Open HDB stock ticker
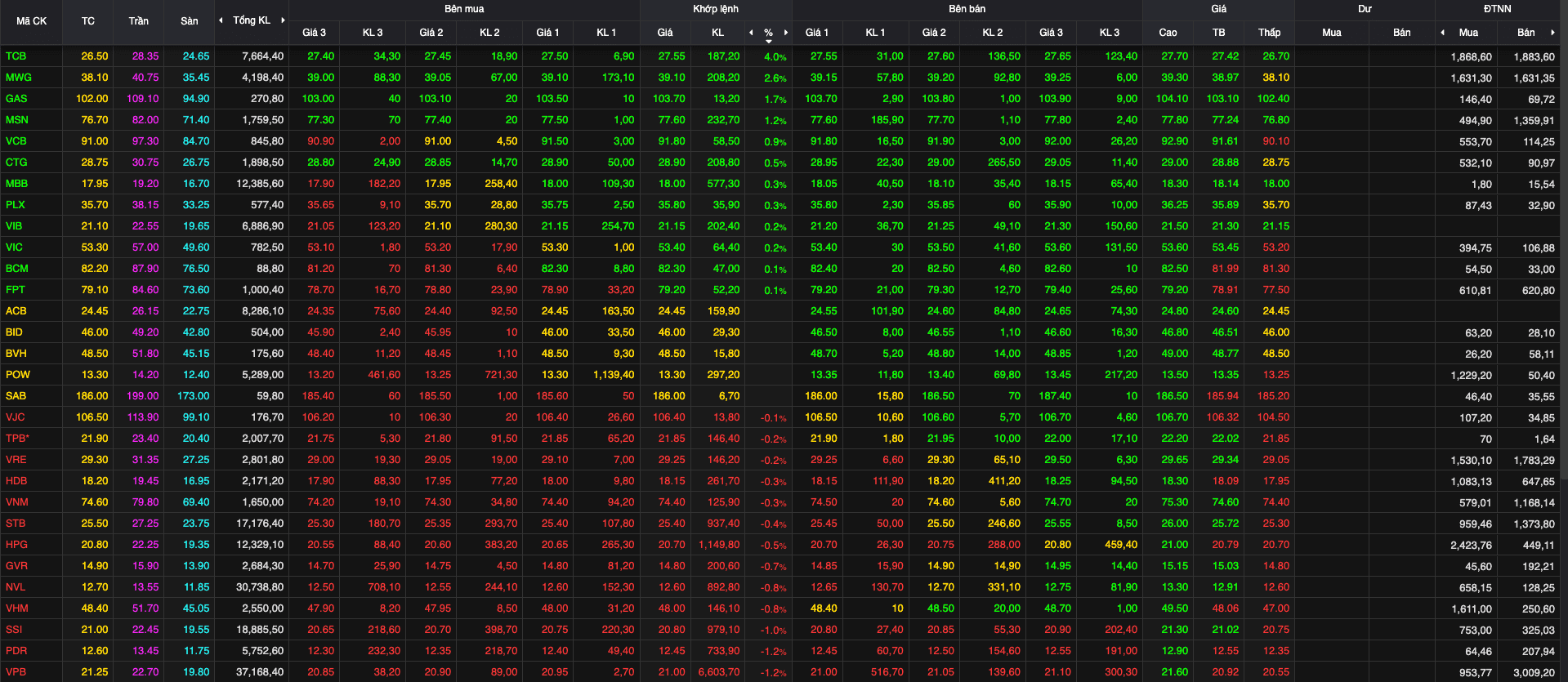 16,481
